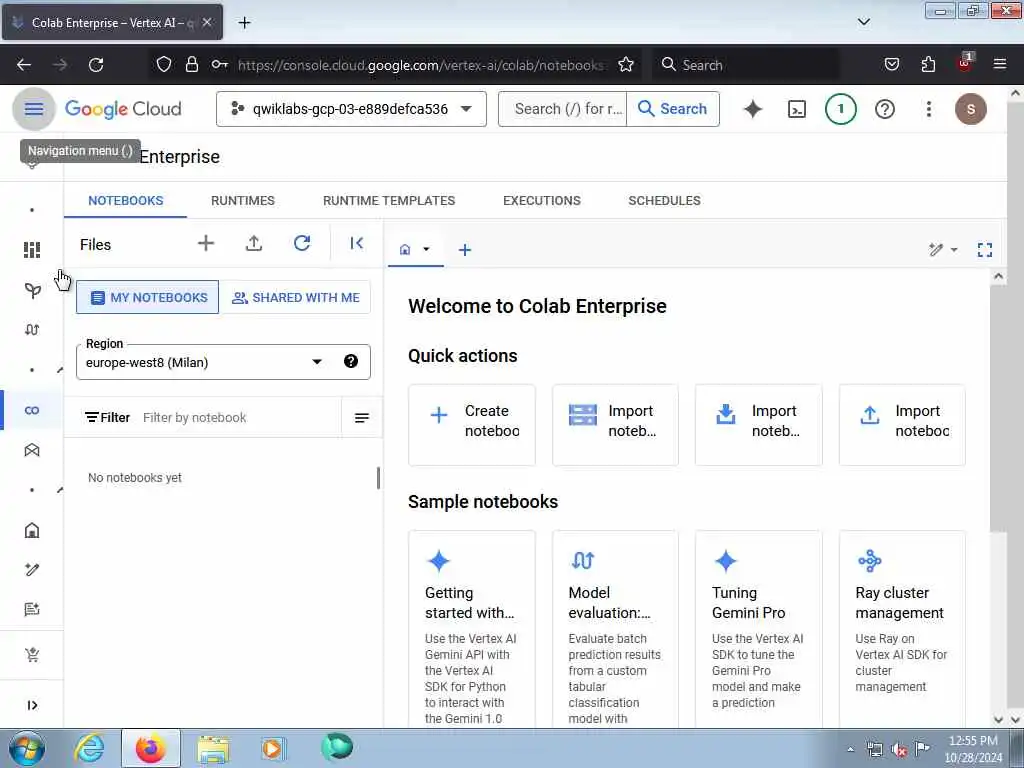
Task: Bookmark page with the star icon
Action: coord(626,65)
